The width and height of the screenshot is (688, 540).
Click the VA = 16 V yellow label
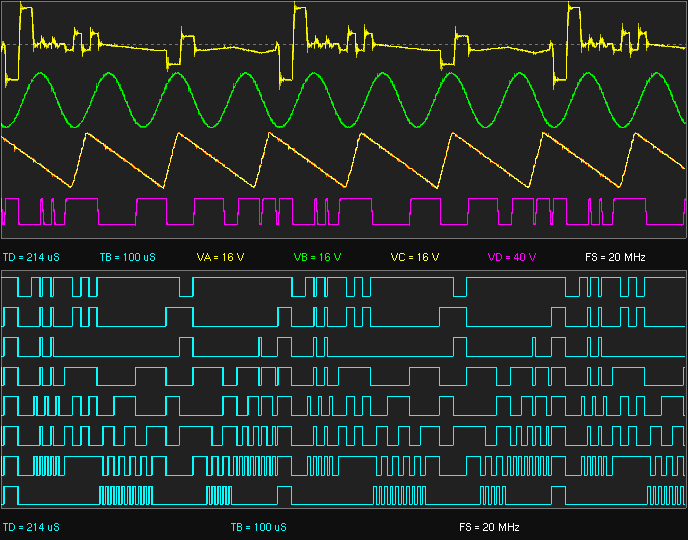pos(220,257)
